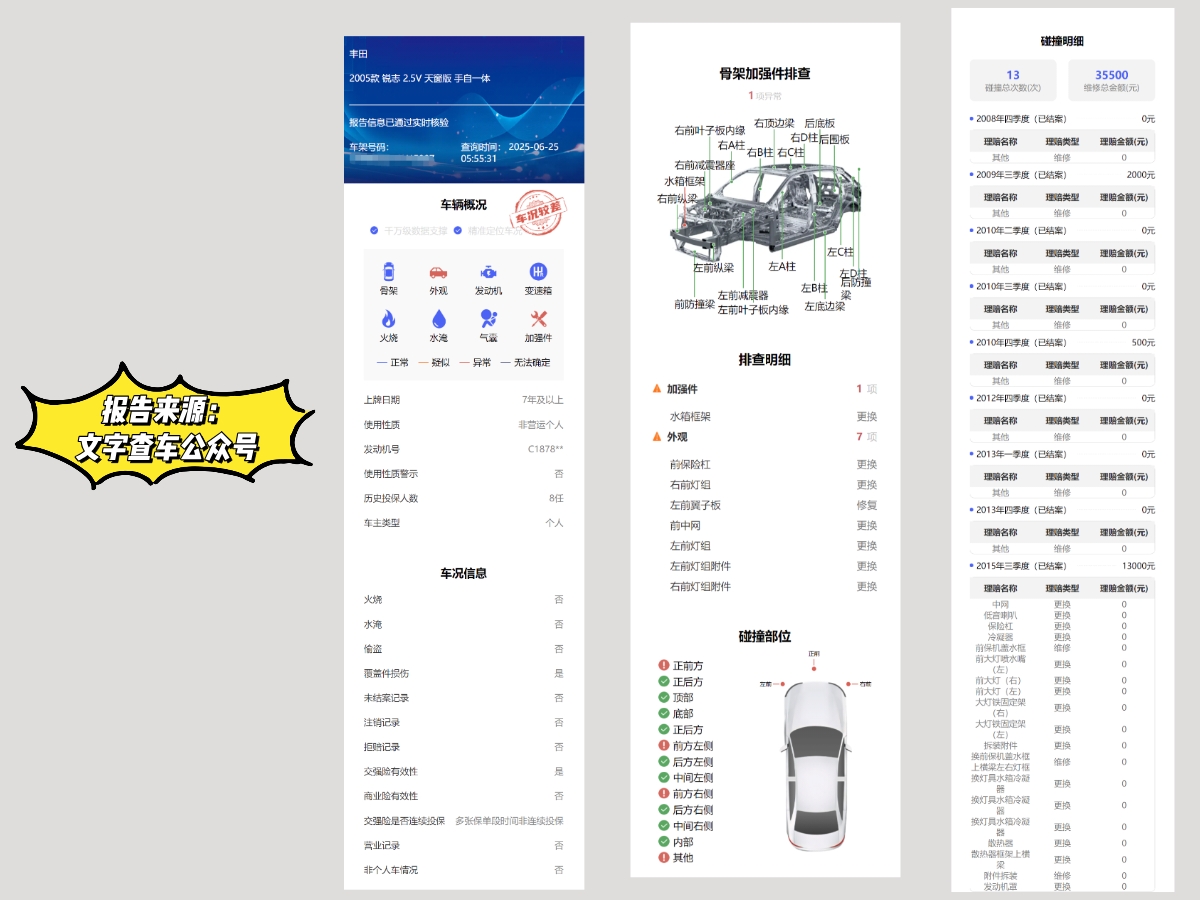Image resolution: width=1200 pixels, height=900 pixels.
Task: Toggle the 正前方 collision status indicator
Action: [x=664, y=666]
